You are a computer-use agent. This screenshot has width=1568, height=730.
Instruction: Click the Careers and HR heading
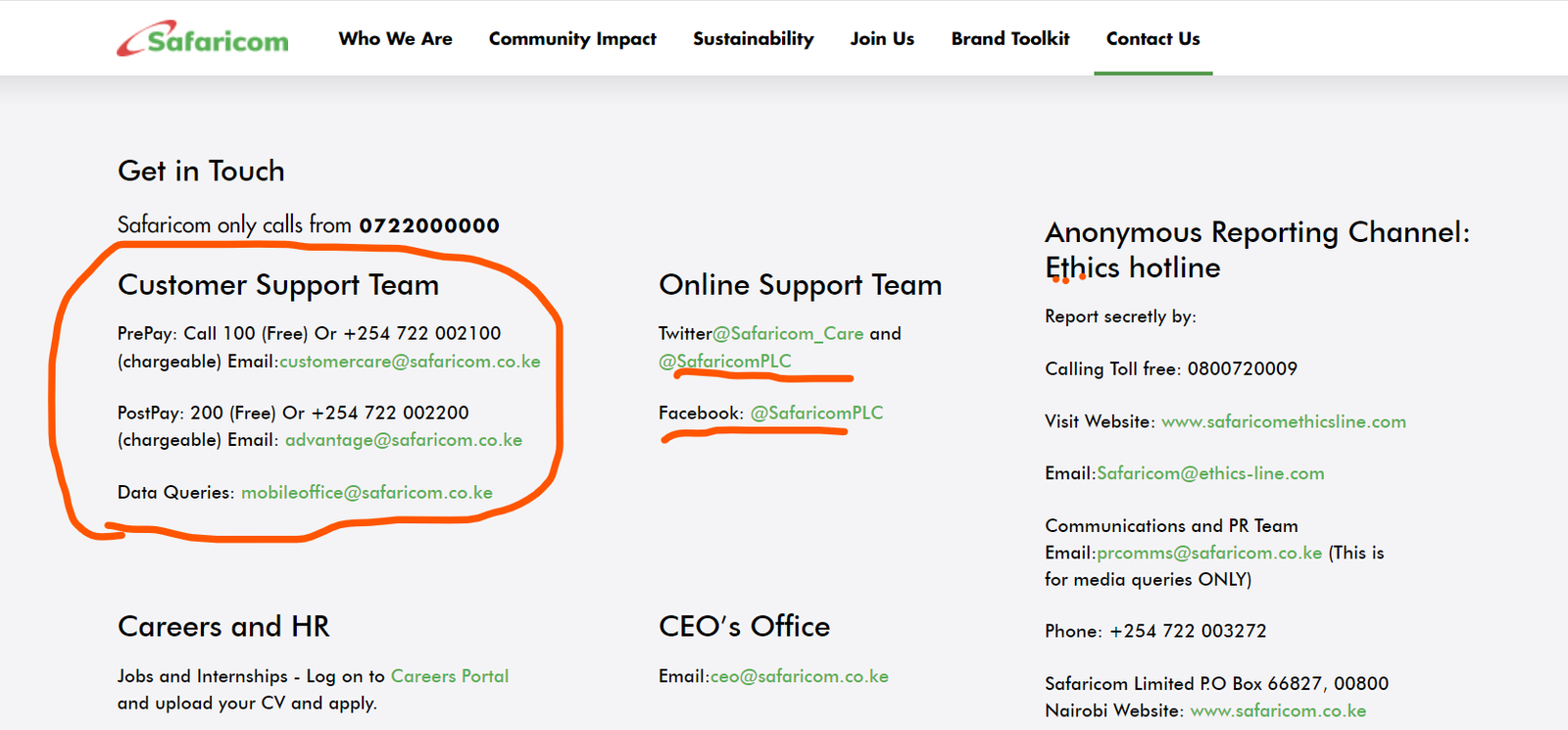click(x=223, y=626)
